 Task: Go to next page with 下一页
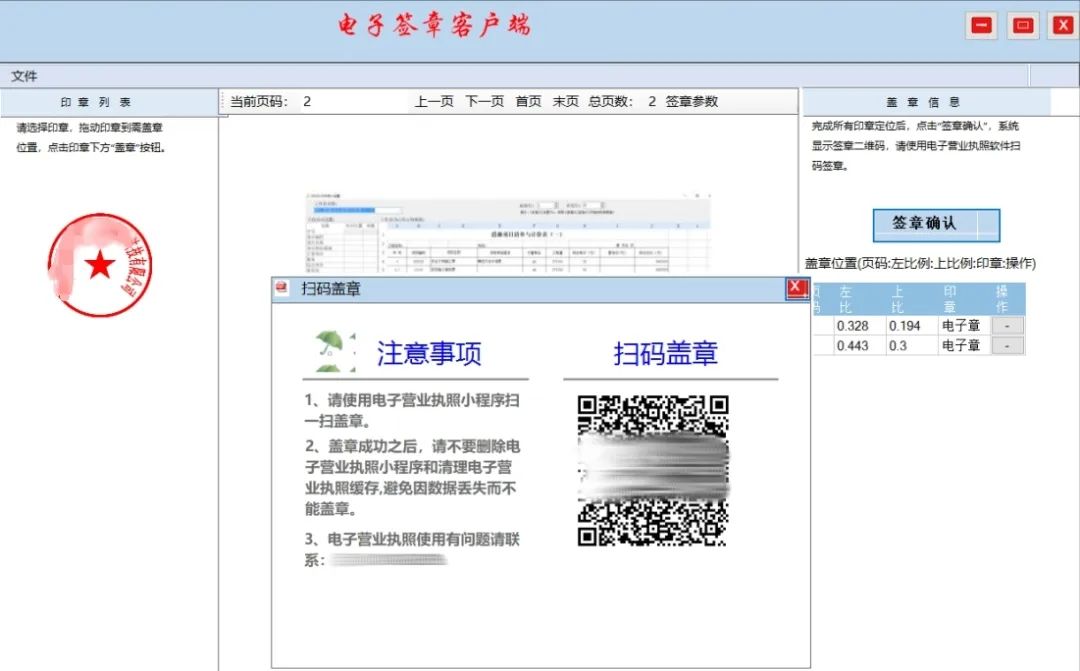(484, 101)
